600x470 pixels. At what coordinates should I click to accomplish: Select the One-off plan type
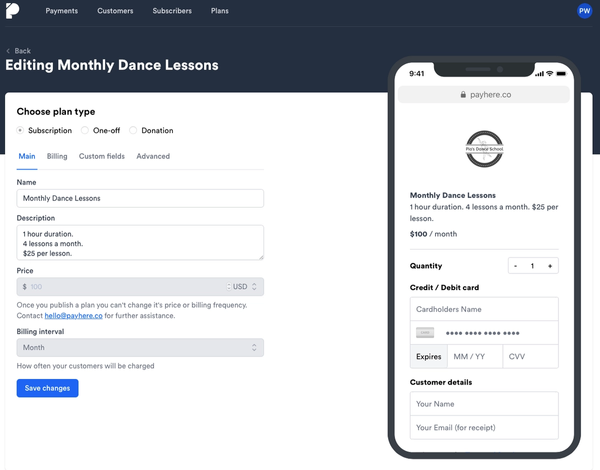point(85,131)
